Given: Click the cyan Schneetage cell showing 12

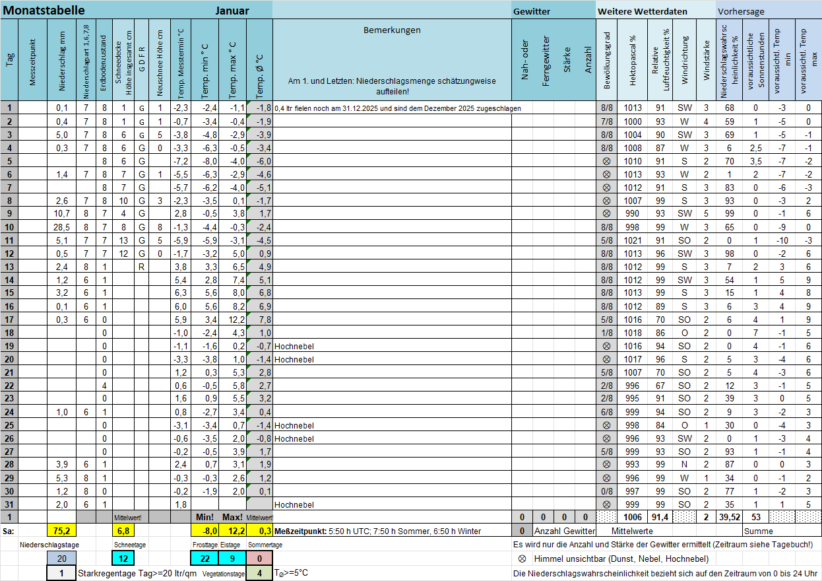Looking at the screenshot, I should 123,557.
